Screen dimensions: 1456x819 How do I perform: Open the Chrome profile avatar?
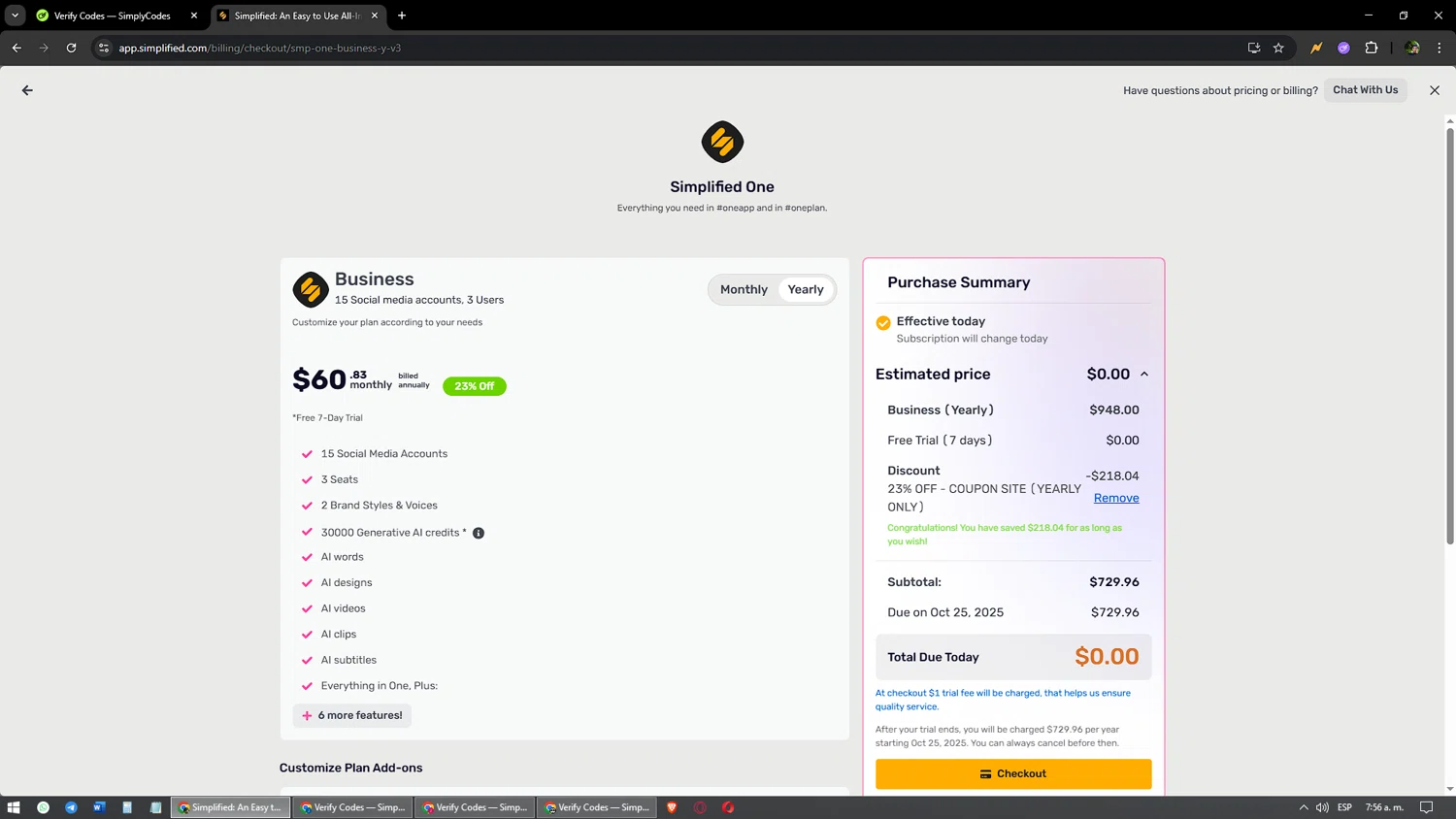point(1412,48)
